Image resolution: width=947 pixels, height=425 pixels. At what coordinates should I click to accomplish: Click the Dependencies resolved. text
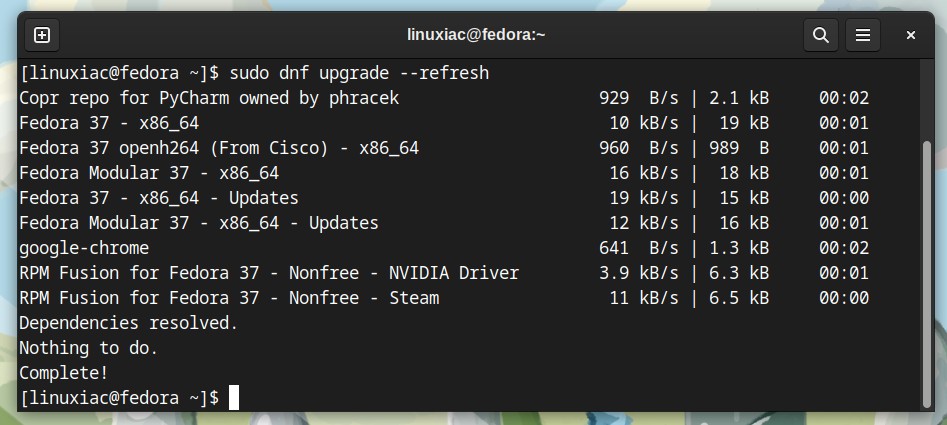[x=129, y=323]
